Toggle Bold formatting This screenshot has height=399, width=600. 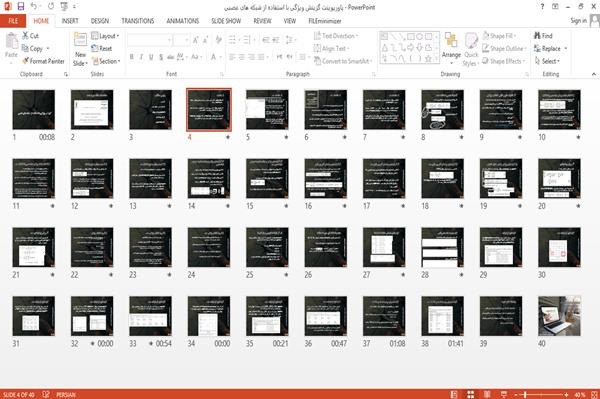132,57
